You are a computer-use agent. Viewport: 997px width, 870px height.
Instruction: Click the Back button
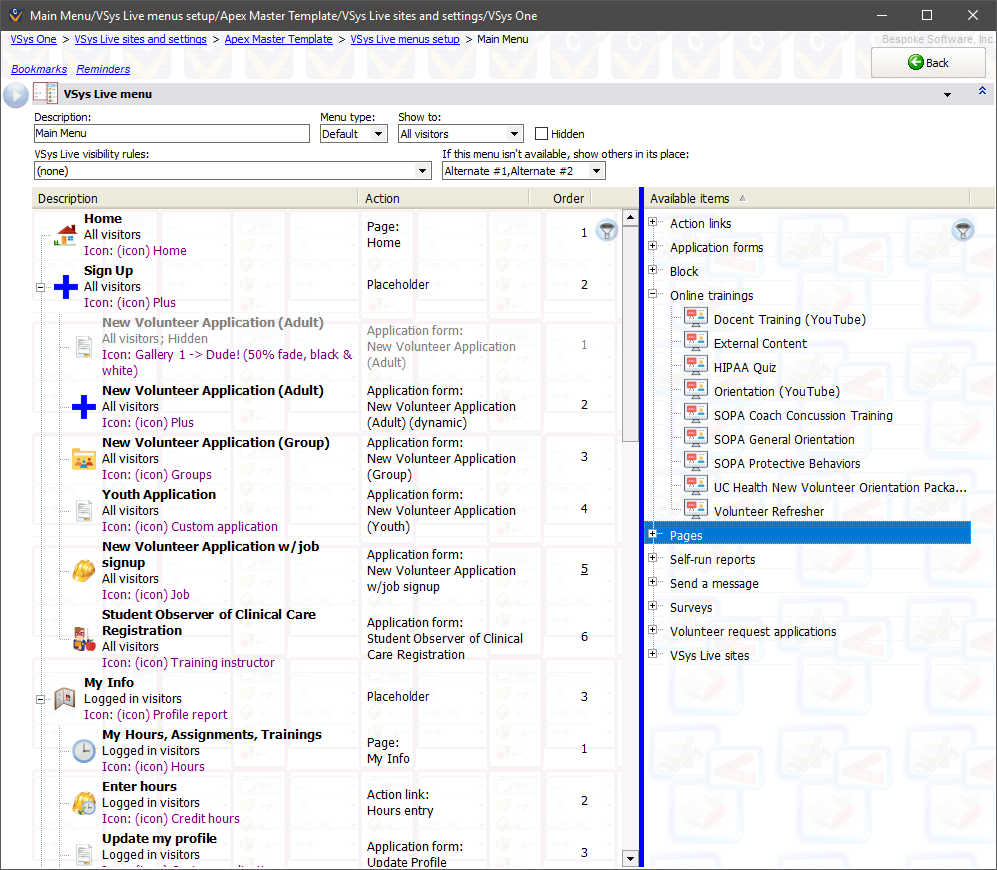click(x=928, y=62)
